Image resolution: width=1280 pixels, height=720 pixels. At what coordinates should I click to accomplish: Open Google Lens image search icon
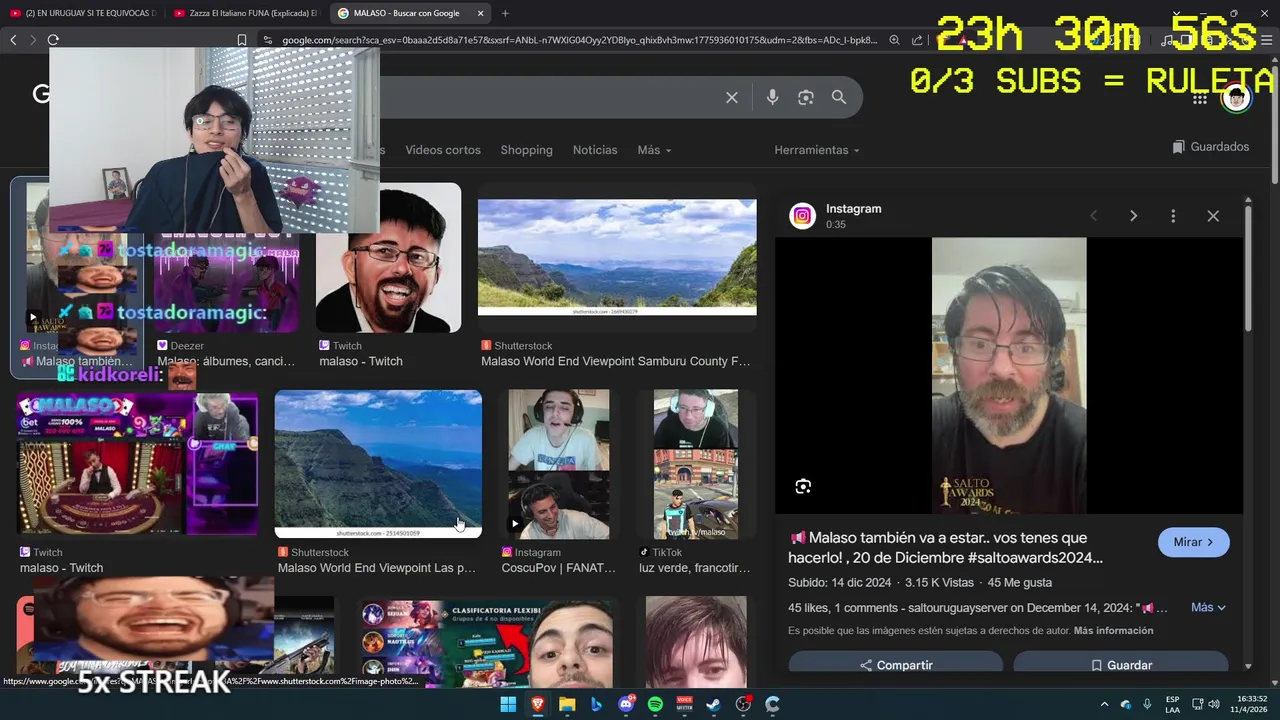806,97
